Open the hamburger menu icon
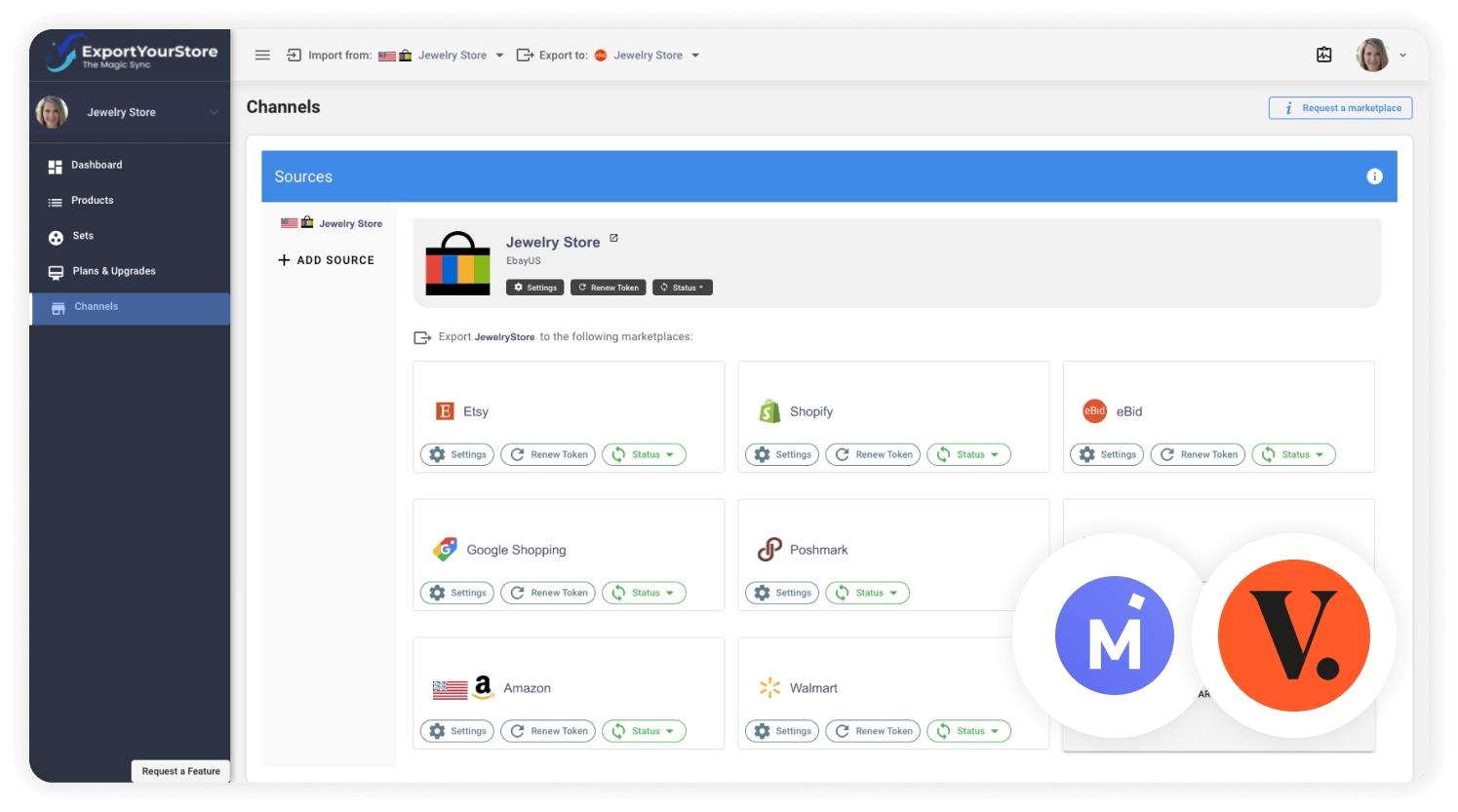1458x812 pixels. (262, 56)
